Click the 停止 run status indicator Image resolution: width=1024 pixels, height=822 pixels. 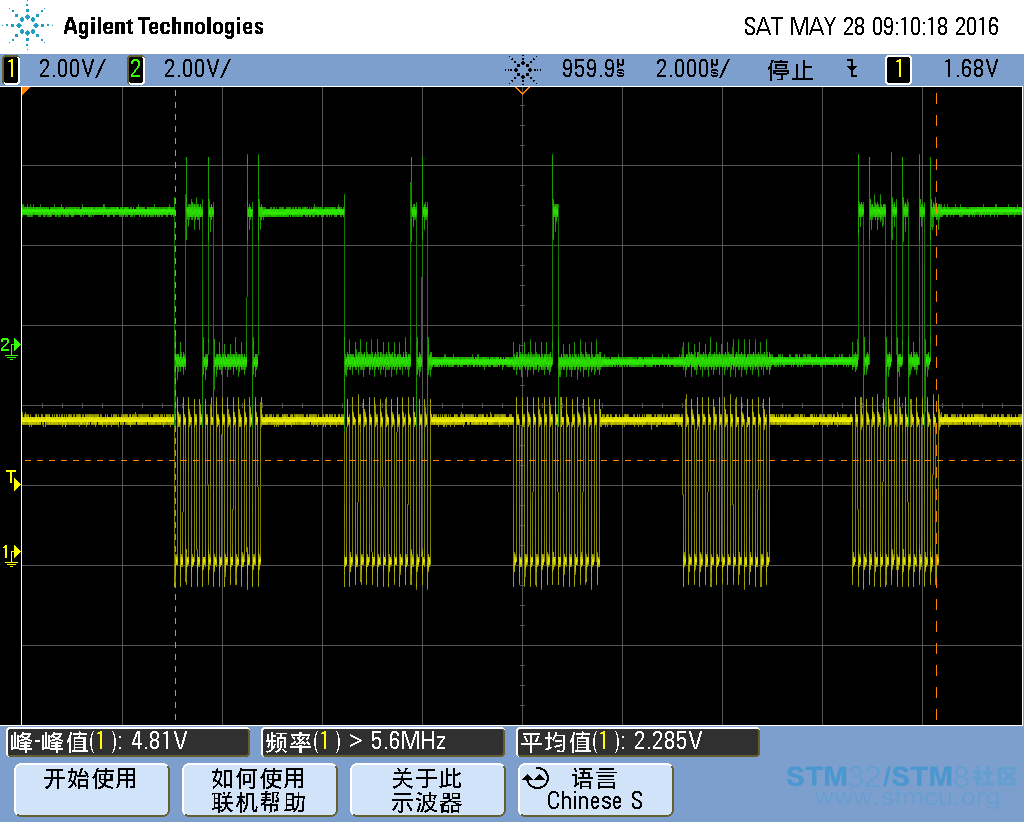click(x=790, y=69)
